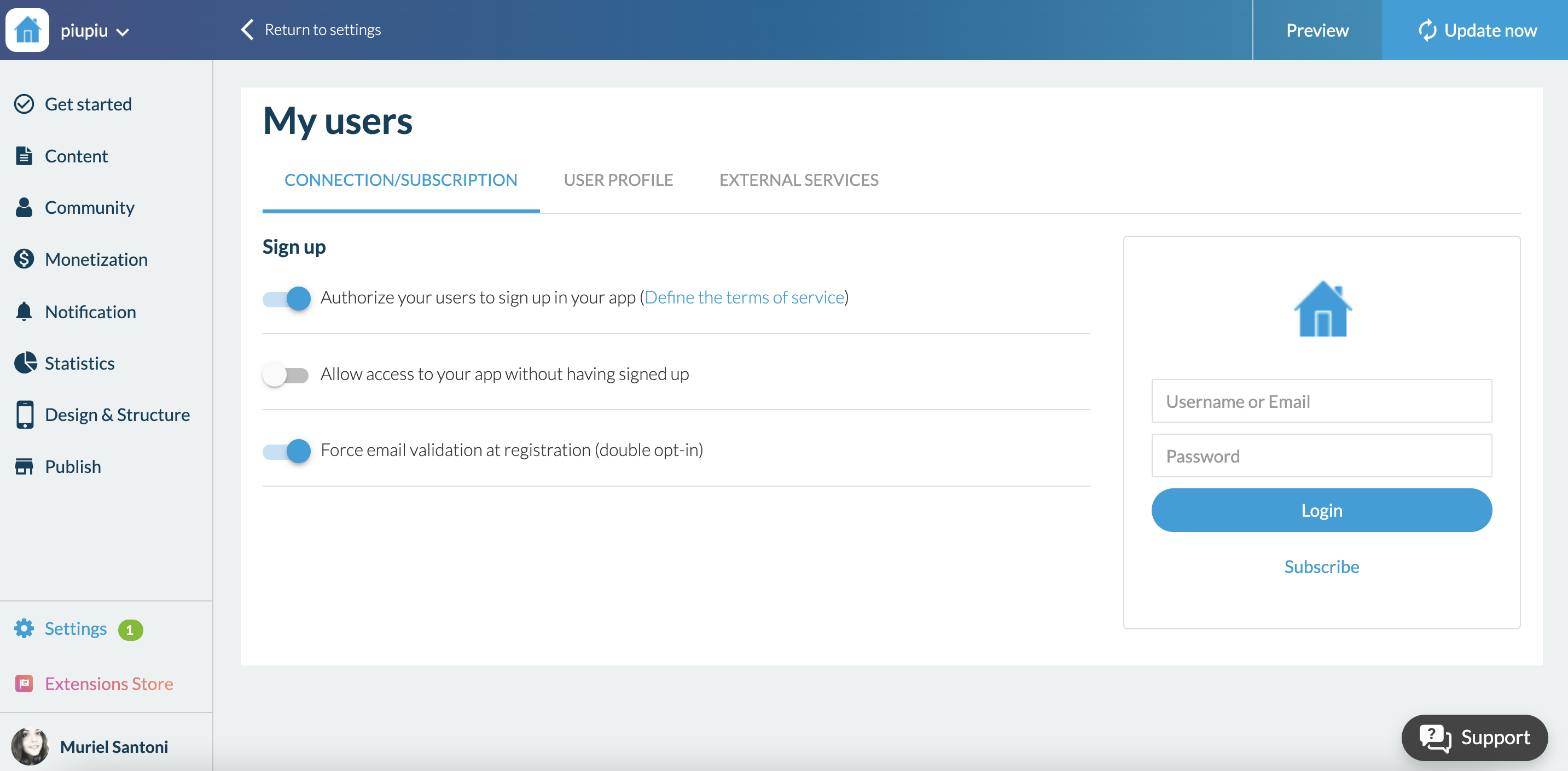Open Define the terms of service link

point(744,297)
